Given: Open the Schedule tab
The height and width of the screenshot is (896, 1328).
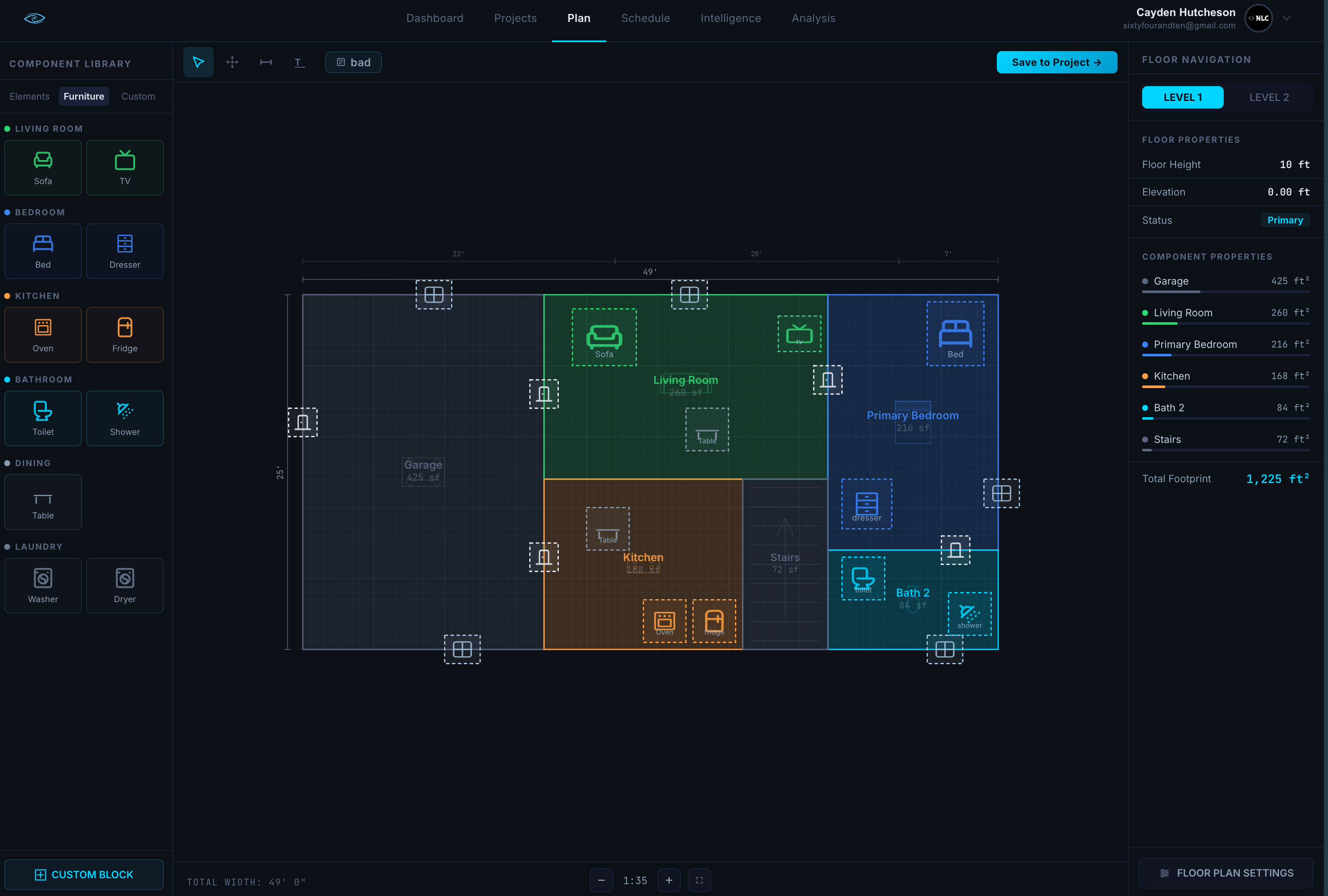Looking at the screenshot, I should coord(645,18).
